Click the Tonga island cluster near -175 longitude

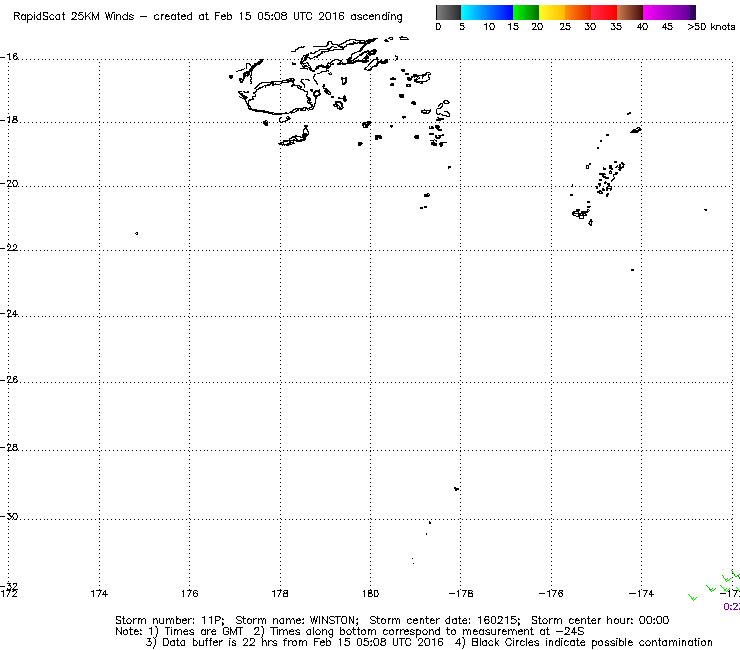point(609,178)
